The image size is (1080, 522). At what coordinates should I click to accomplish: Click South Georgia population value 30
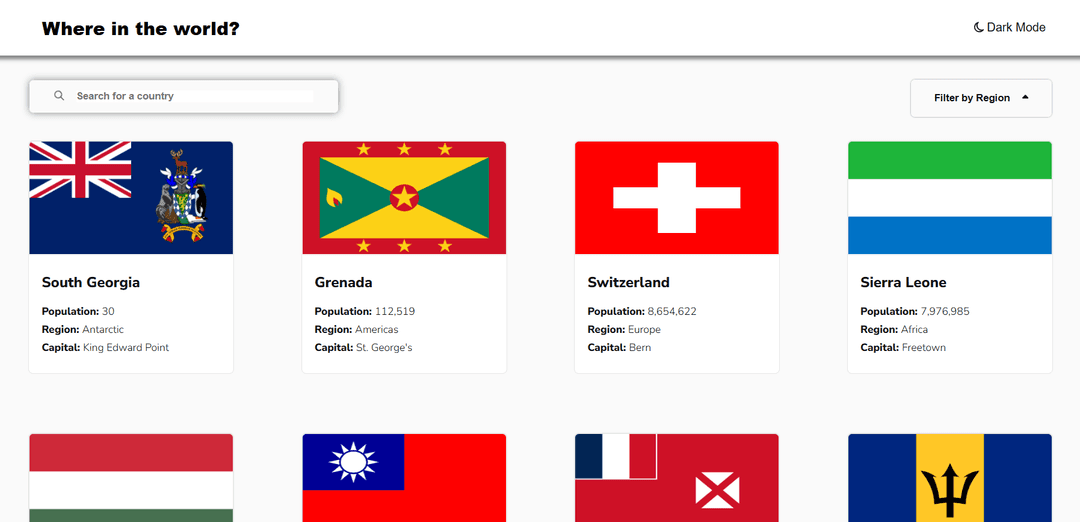[x=108, y=311]
